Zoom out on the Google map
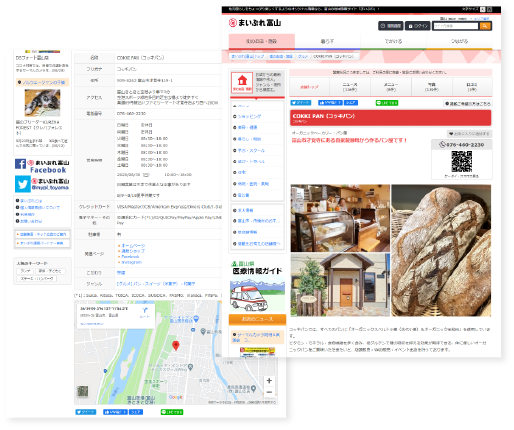 269,392
